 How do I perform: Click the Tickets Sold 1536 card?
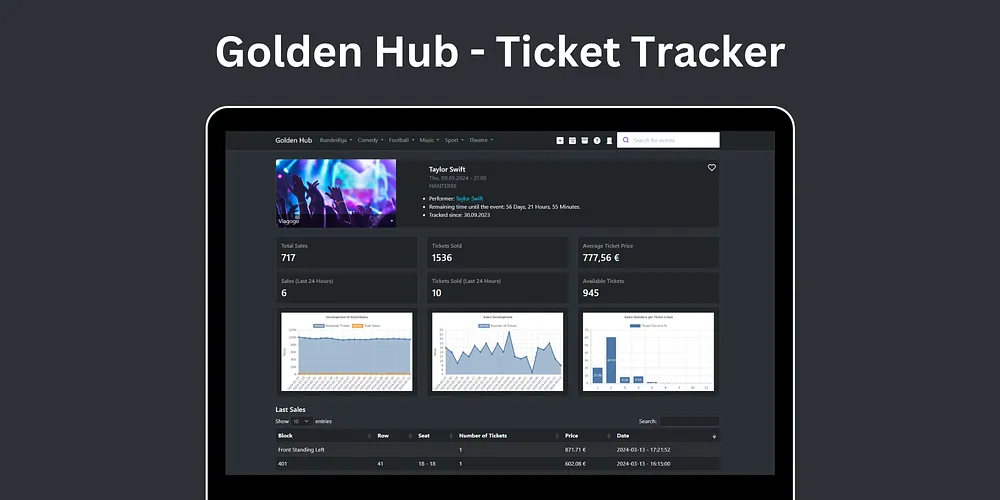497,253
